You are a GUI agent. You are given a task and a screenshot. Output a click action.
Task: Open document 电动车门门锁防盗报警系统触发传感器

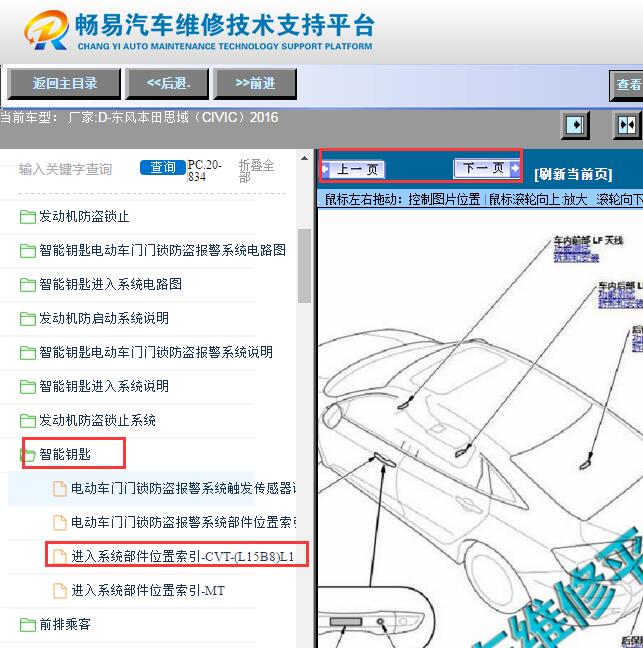183,488
